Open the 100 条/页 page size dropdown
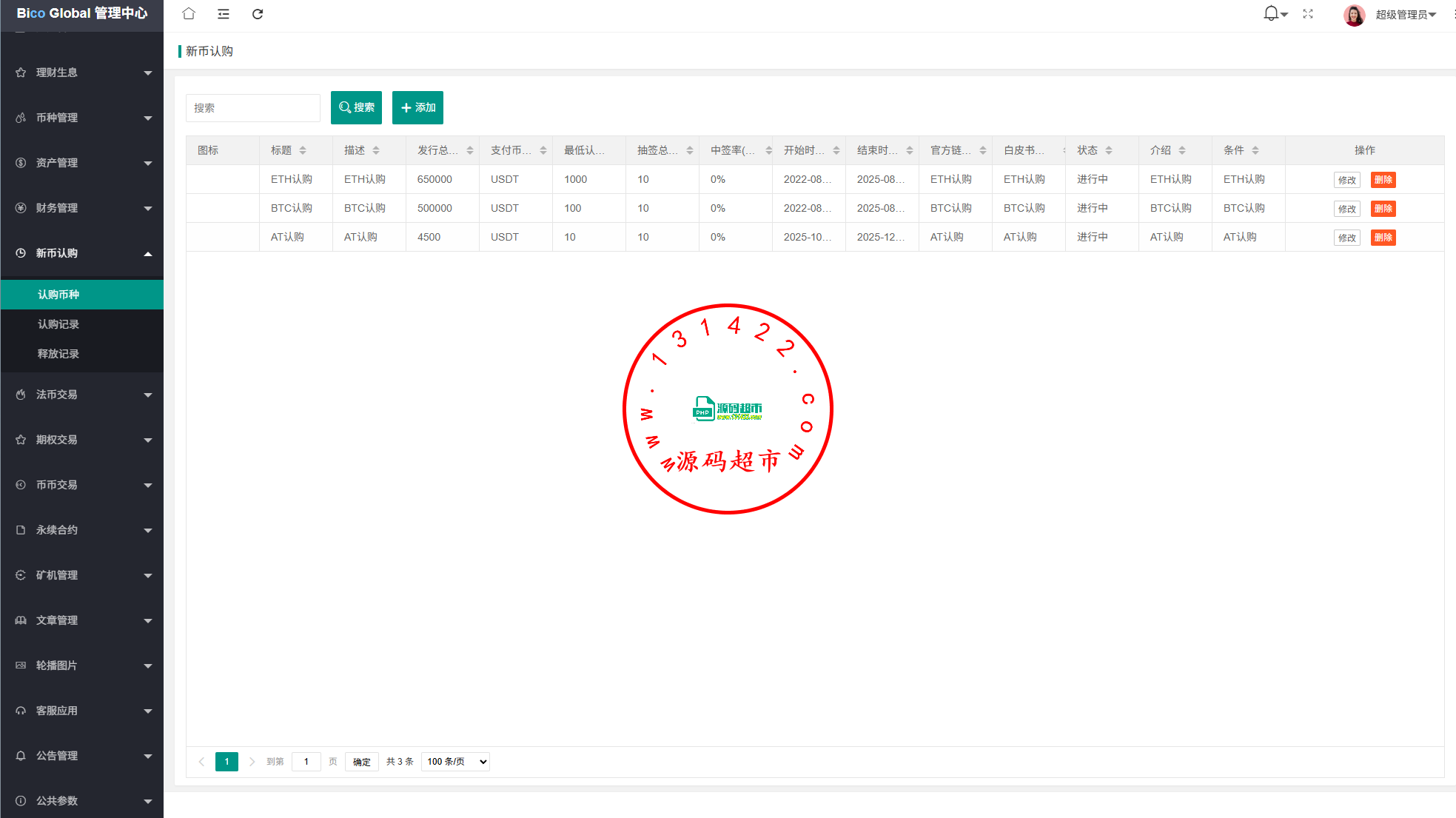 point(455,762)
